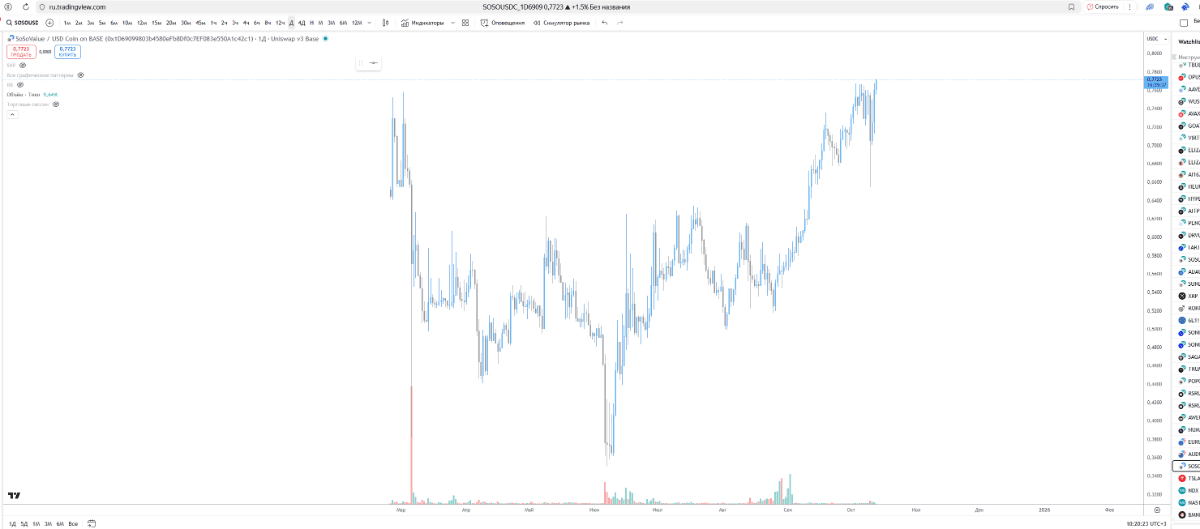Viewport: 1200px width, 529px height.
Task: Click the undo arrow in toolbar
Action: tap(604, 22)
